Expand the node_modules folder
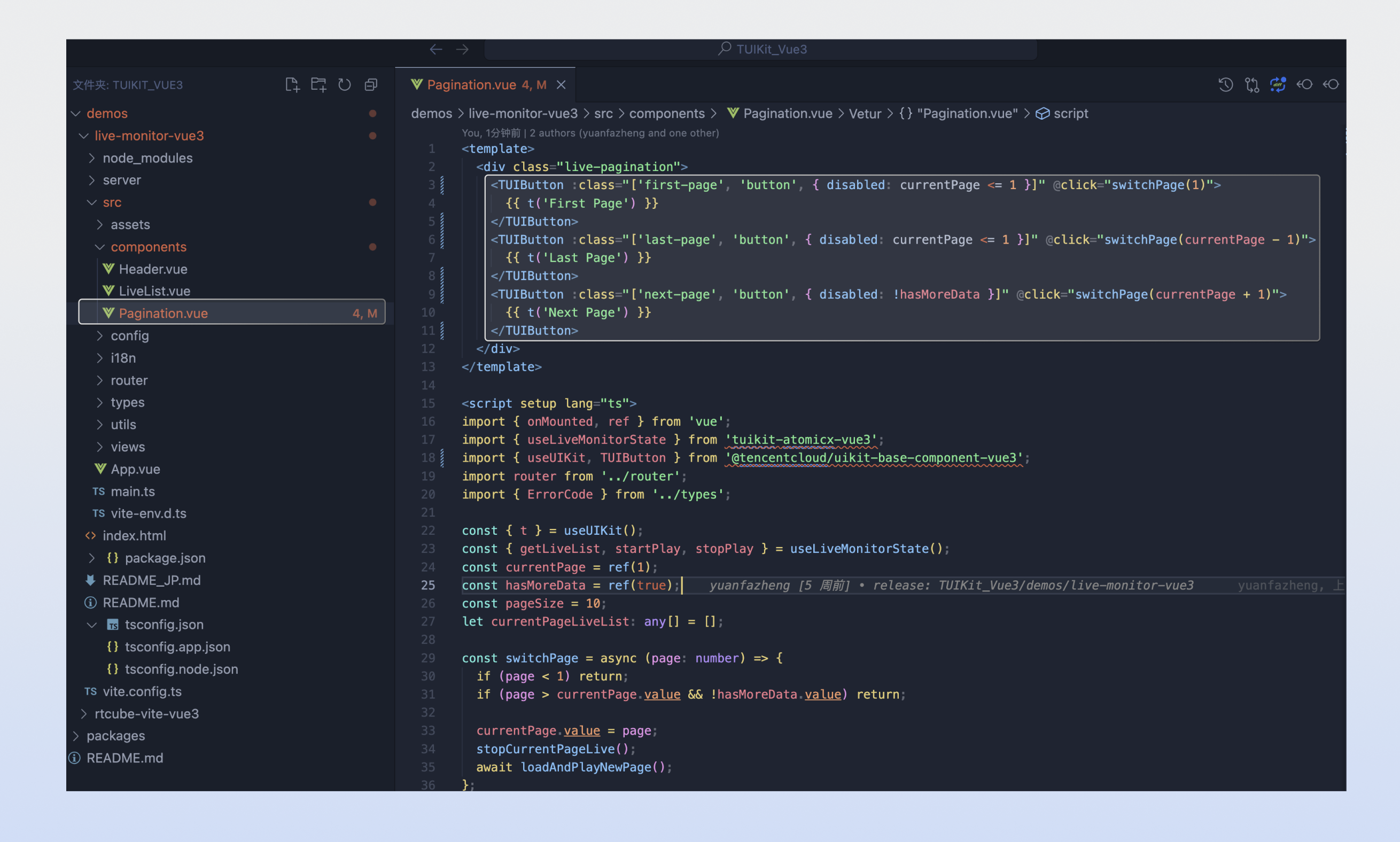The image size is (1400, 842). [x=147, y=158]
